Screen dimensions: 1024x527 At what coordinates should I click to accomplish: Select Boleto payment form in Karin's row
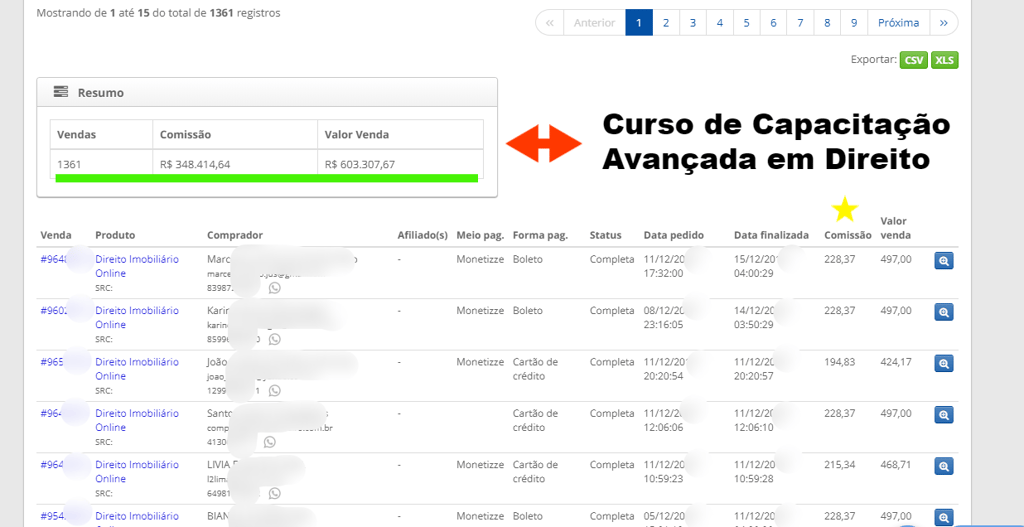[x=528, y=310]
